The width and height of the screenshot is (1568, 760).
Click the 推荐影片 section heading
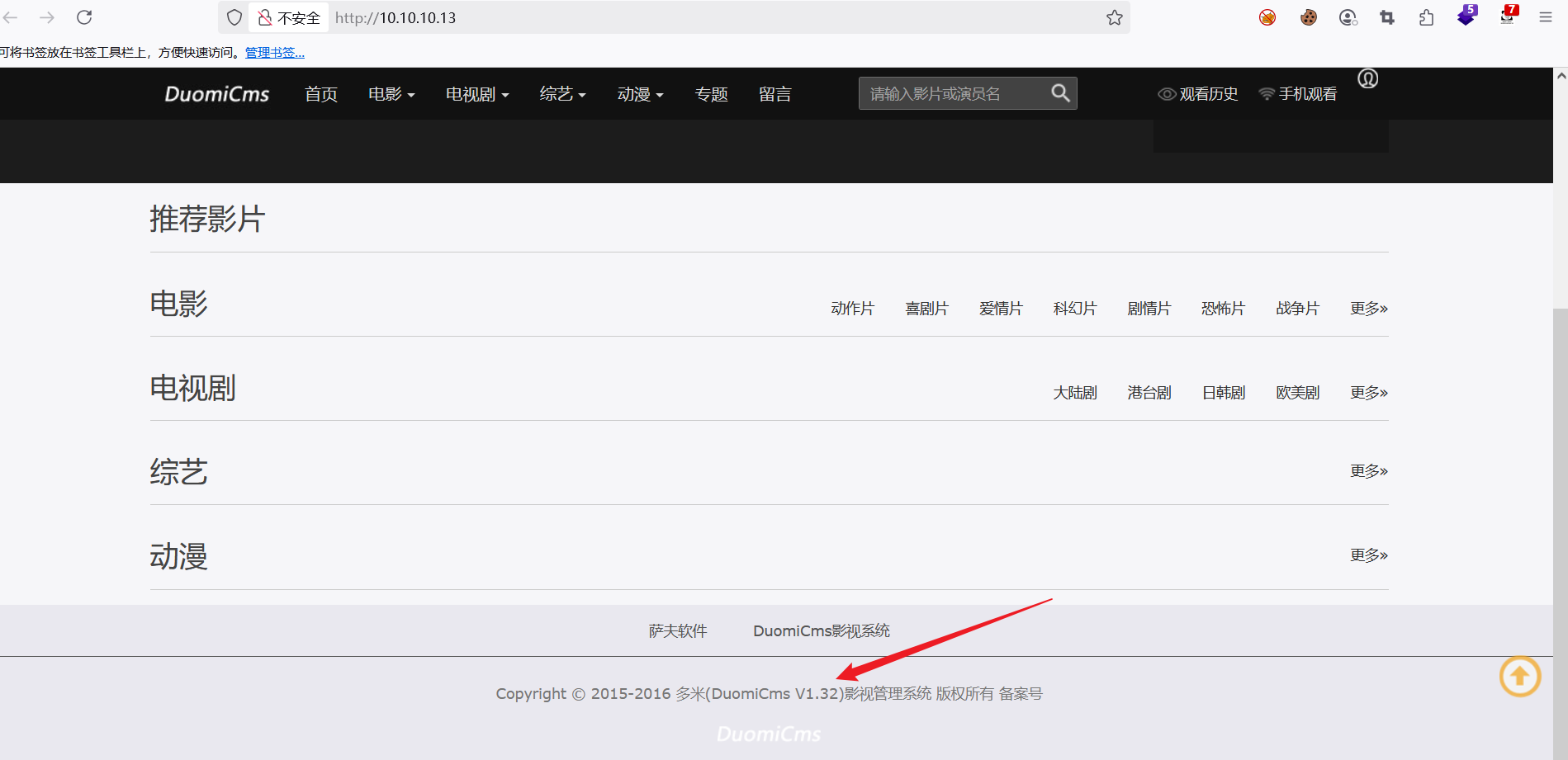tap(207, 219)
